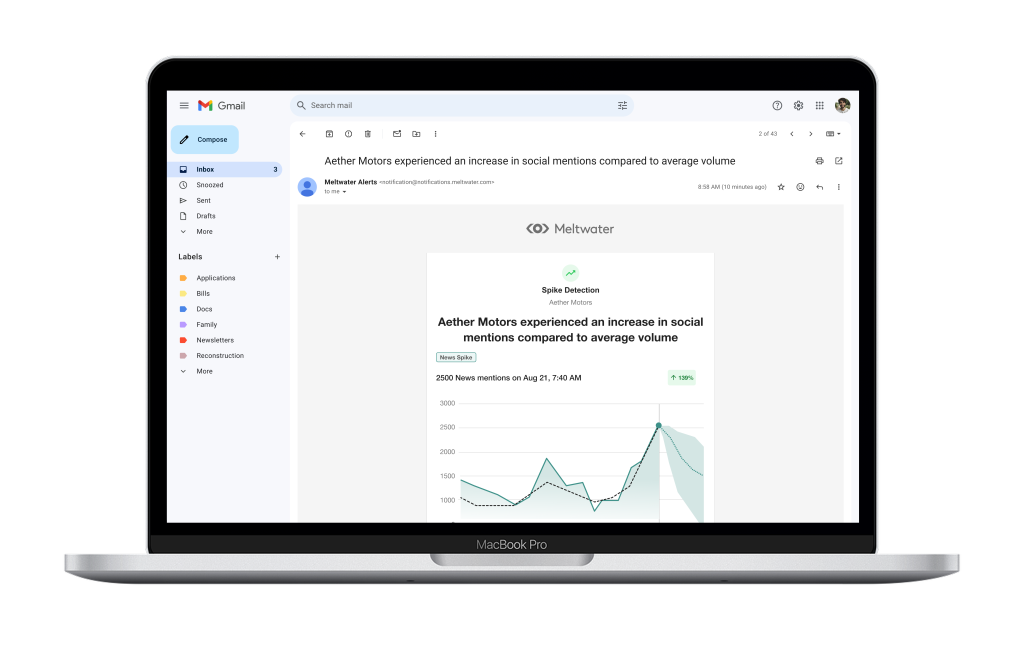Open the email in a new window

point(838,161)
